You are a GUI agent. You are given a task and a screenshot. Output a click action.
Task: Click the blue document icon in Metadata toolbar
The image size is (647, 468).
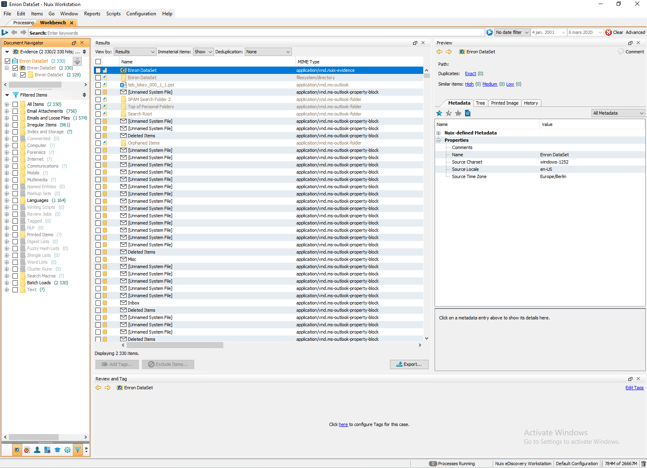[x=468, y=113]
